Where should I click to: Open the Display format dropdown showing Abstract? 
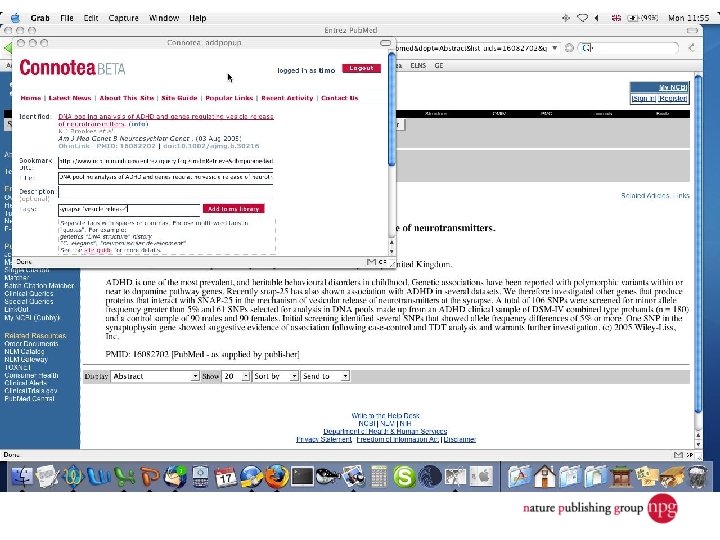click(x=155, y=376)
